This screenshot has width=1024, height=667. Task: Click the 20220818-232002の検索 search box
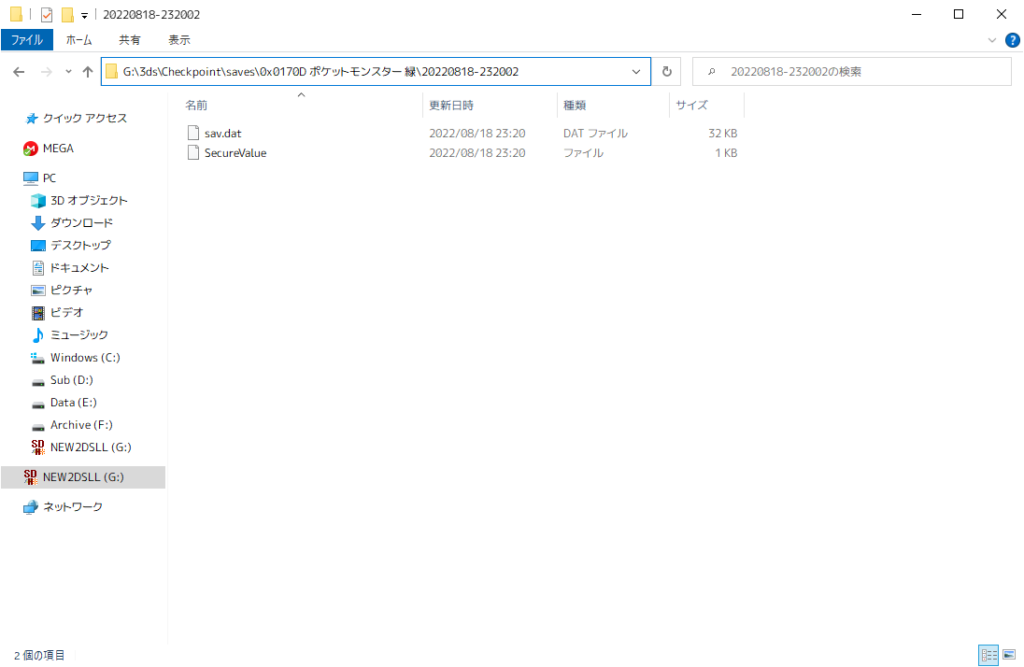tap(852, 72)
